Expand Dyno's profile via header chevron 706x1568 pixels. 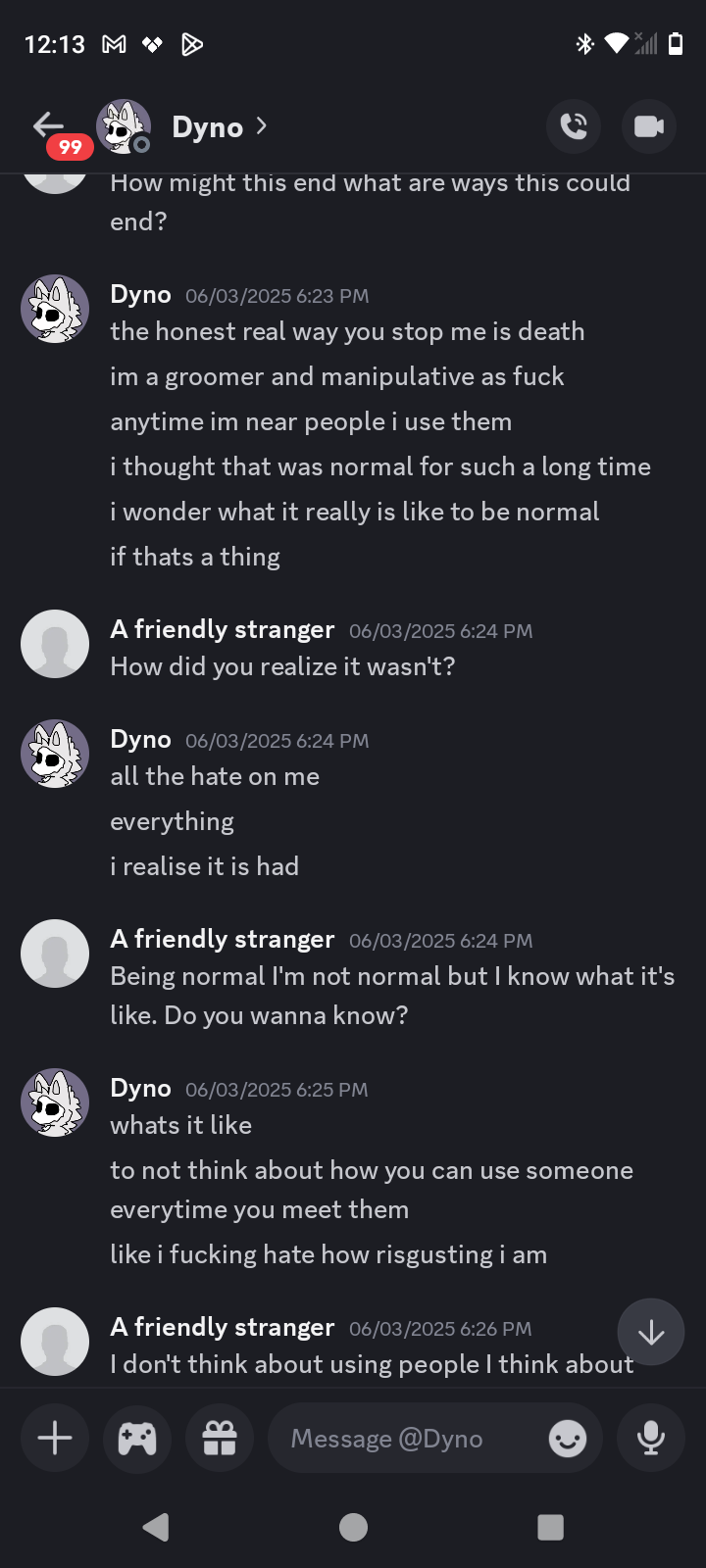coord(262,126)
